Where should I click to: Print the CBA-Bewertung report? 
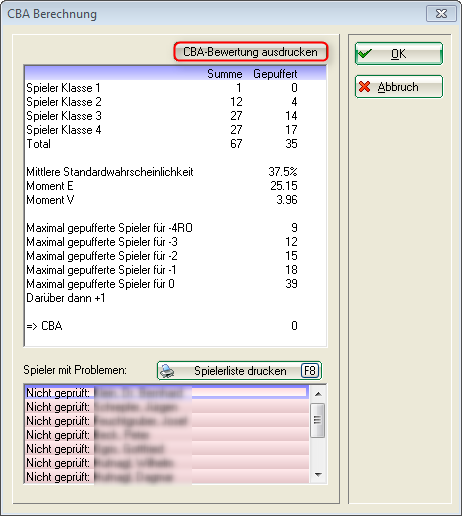(251, 52)
